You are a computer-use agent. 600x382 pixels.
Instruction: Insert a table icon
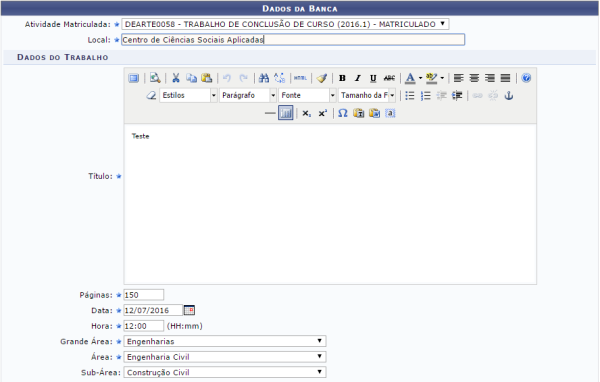(285, 113)
